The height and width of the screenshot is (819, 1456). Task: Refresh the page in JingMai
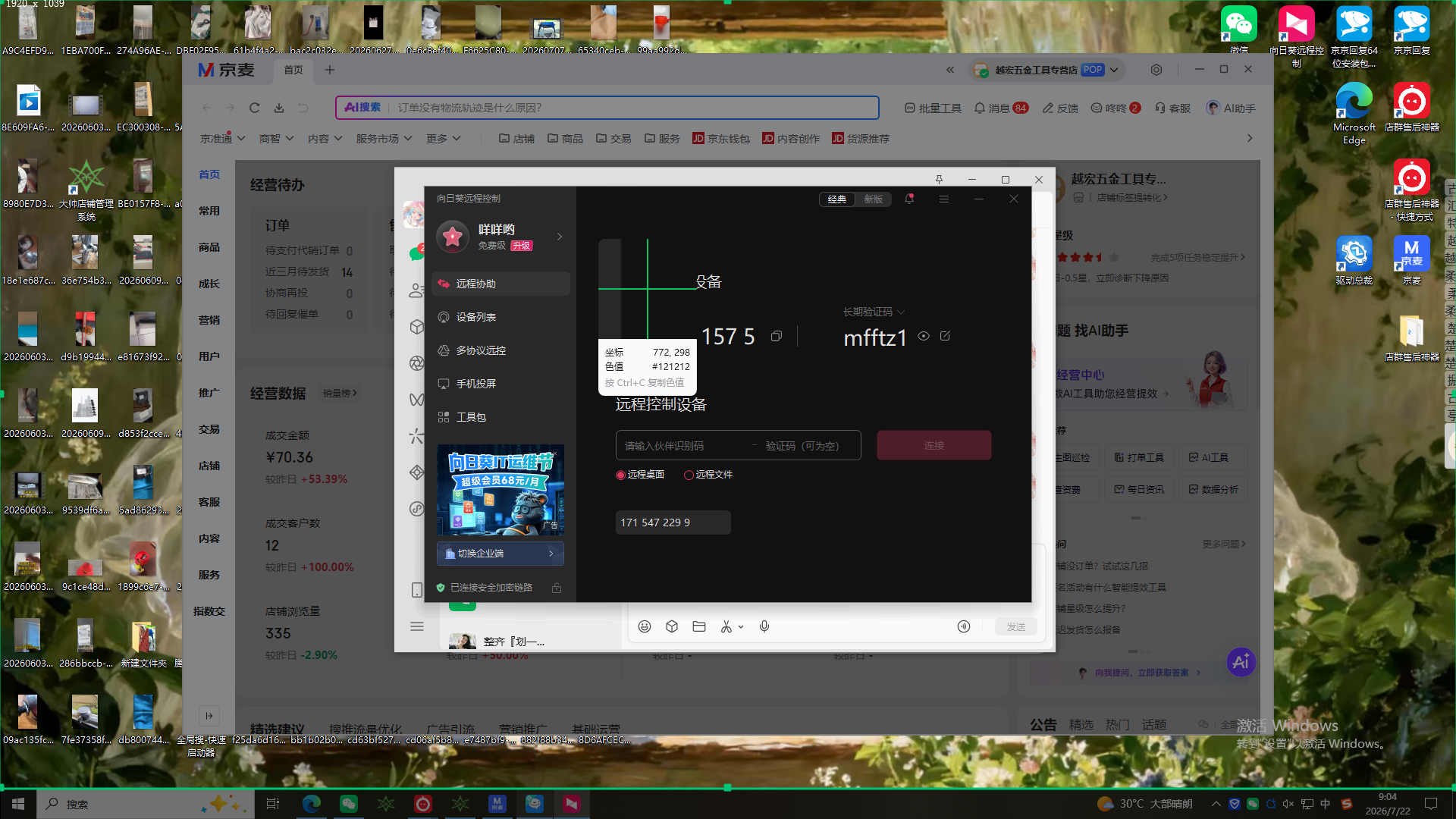[255, 108]
